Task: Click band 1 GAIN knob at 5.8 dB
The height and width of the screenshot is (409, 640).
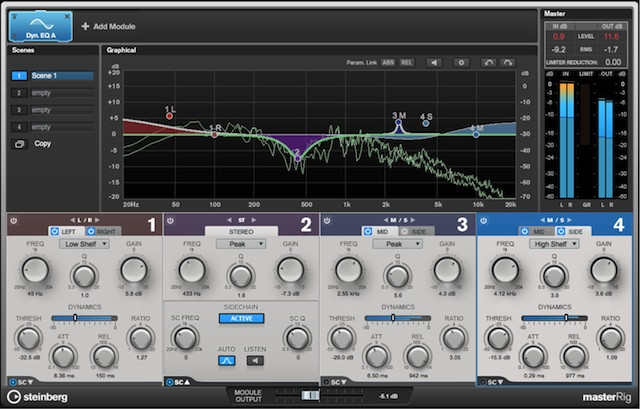Action: pyautogui.click(x=134, y=270)
